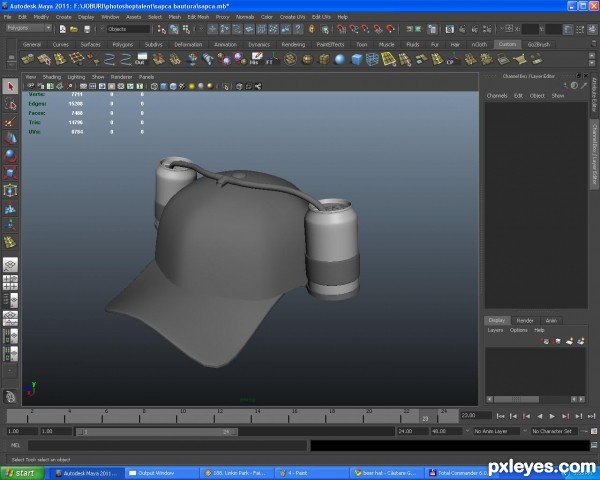
Task: Click the range slider bar
Action: pyautogui.click(x=156, y=432)
